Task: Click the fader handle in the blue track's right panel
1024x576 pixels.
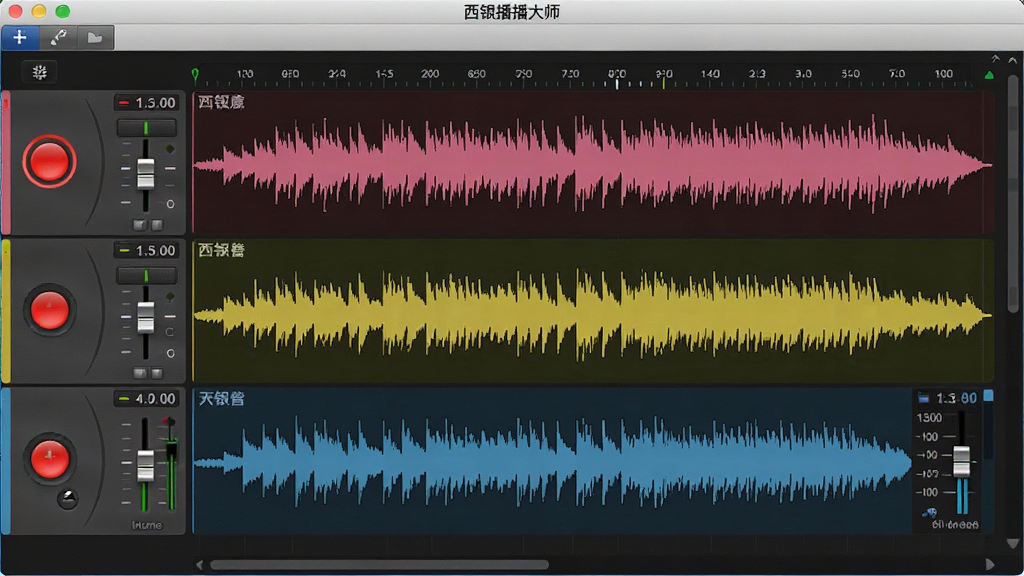Action: 962,461
